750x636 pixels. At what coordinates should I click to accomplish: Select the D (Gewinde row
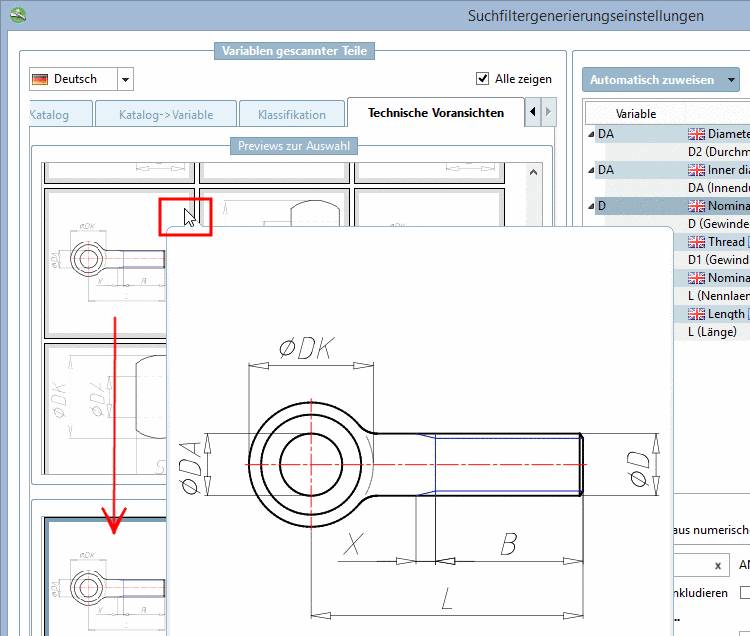click(717, 224)
